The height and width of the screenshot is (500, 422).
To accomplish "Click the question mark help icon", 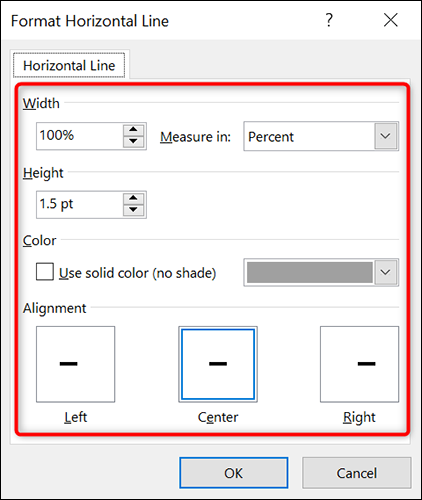I will (x=329, y=20).
